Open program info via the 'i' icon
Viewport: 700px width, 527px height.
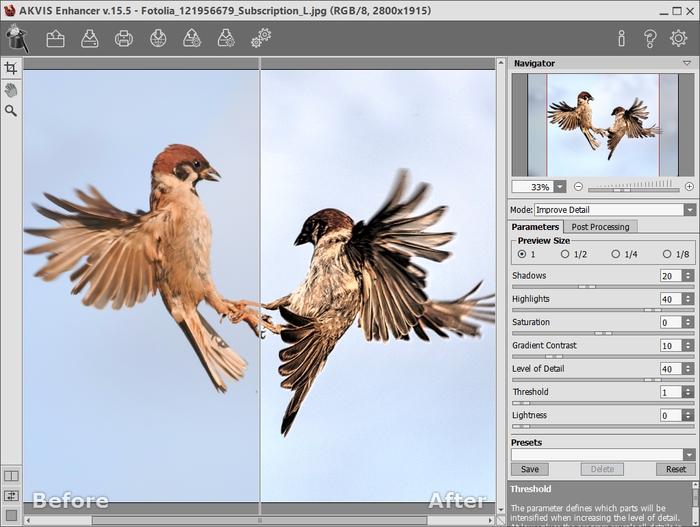(621, 39)
